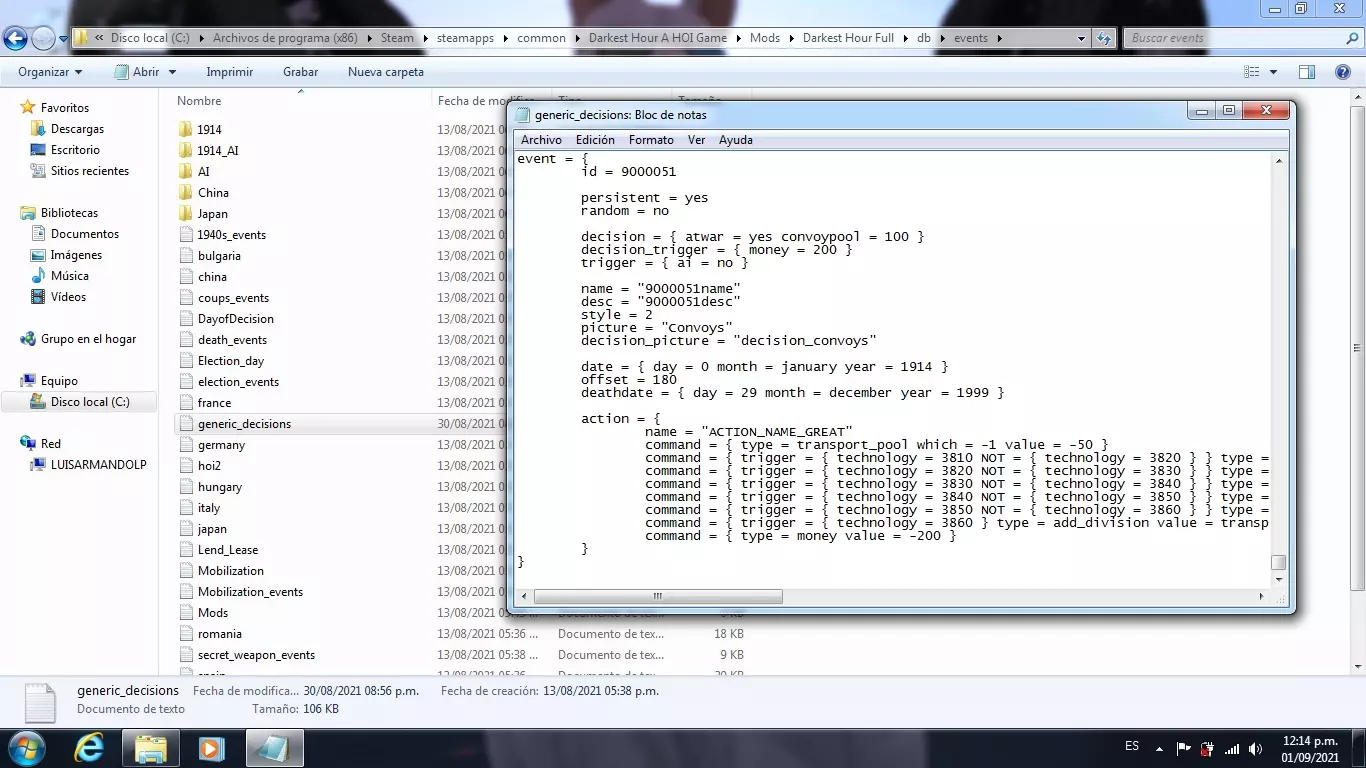Open the 1914_AI folder
This screenshot has width=1366, height=768.
point(217,151)
